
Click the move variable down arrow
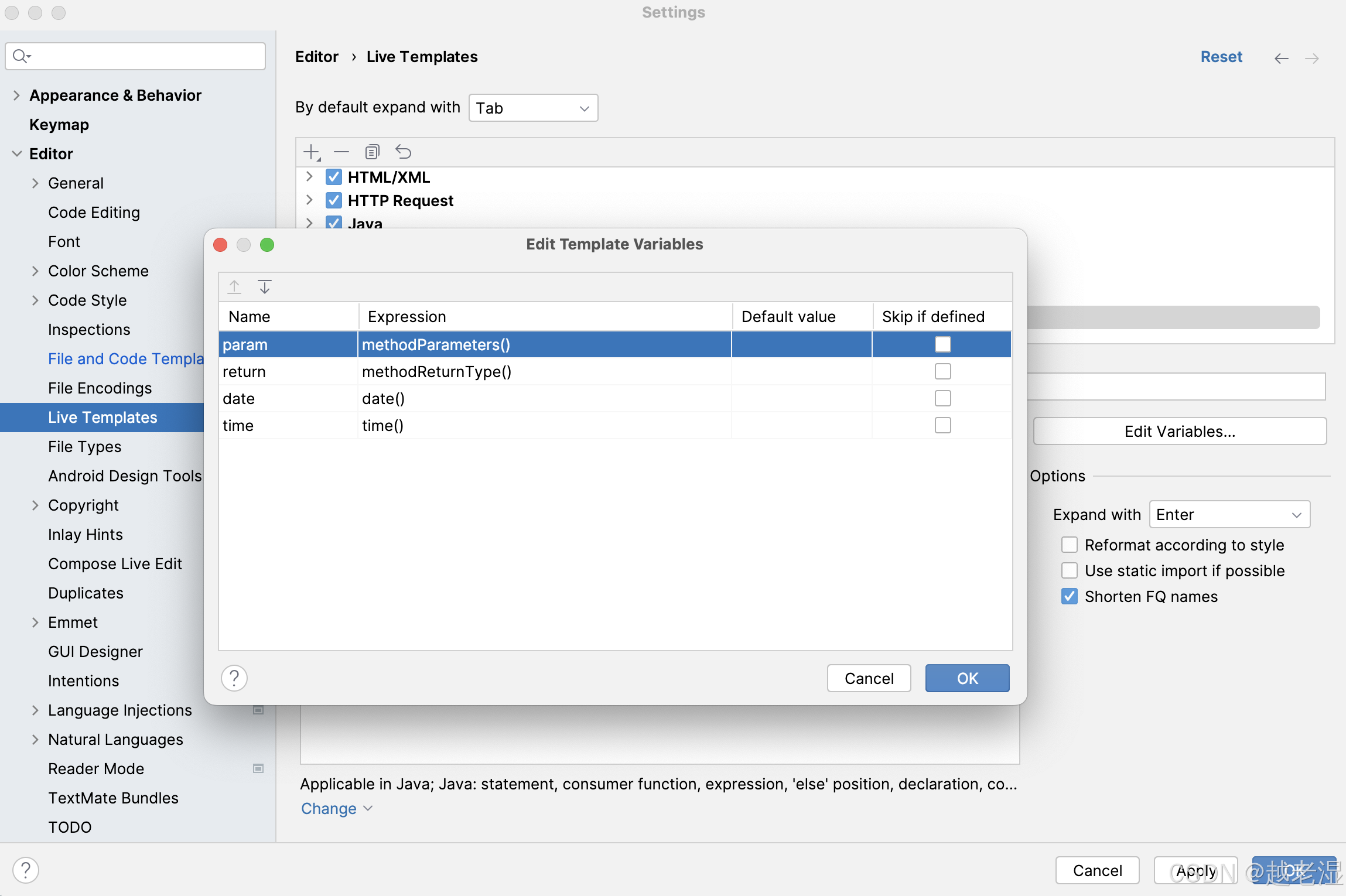(265, 287)
